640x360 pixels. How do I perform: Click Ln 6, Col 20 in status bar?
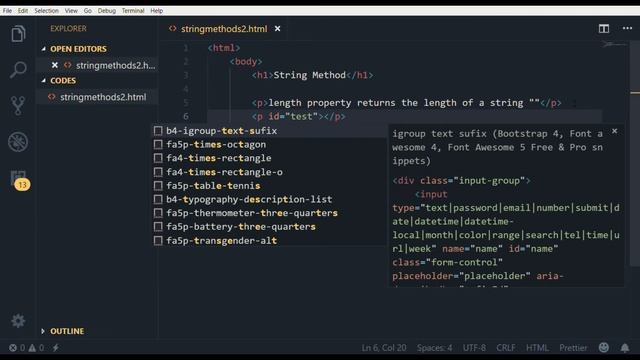[x=384, y=348]
